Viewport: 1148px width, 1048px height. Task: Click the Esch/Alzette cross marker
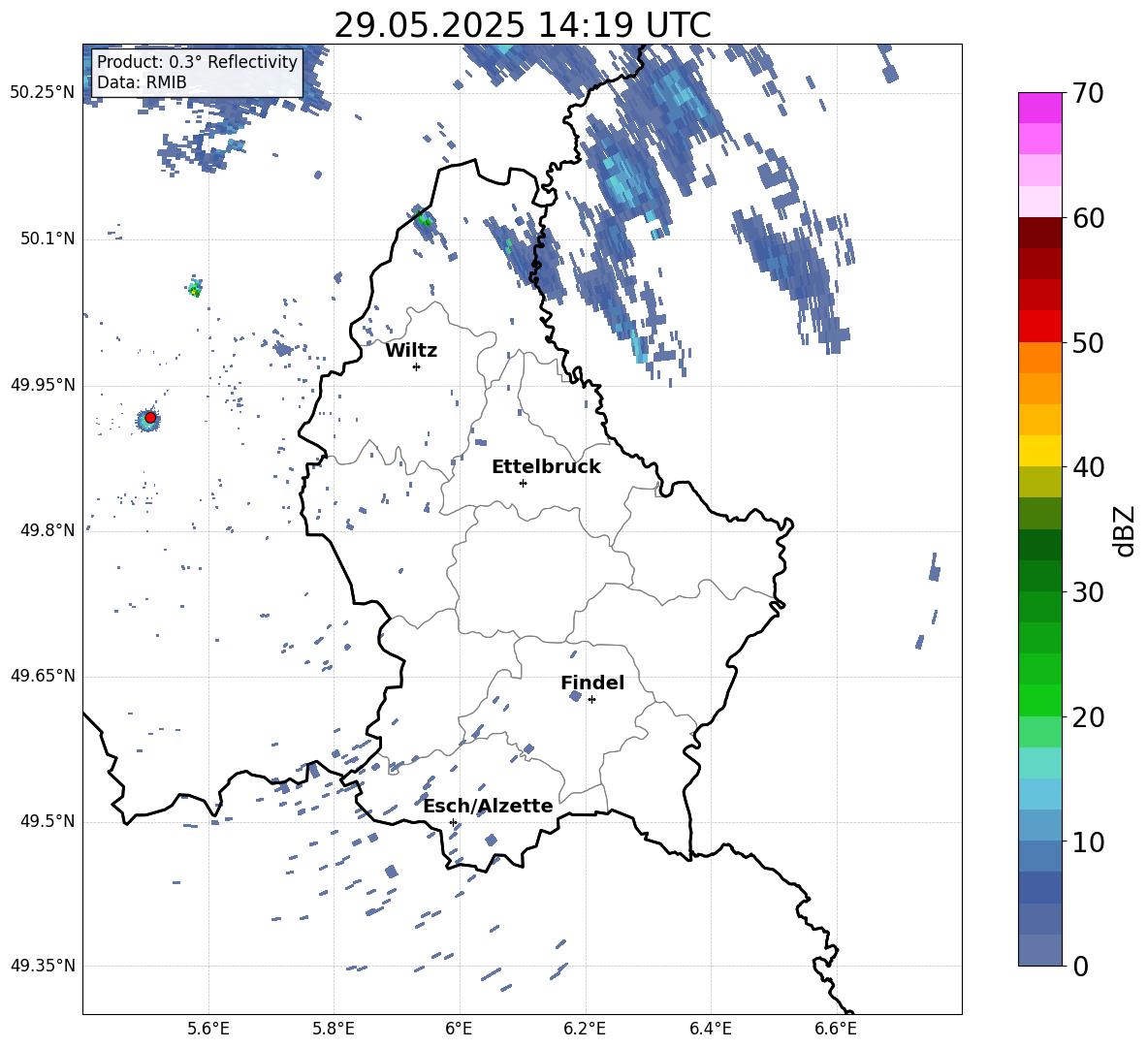(x=453, y=822)
